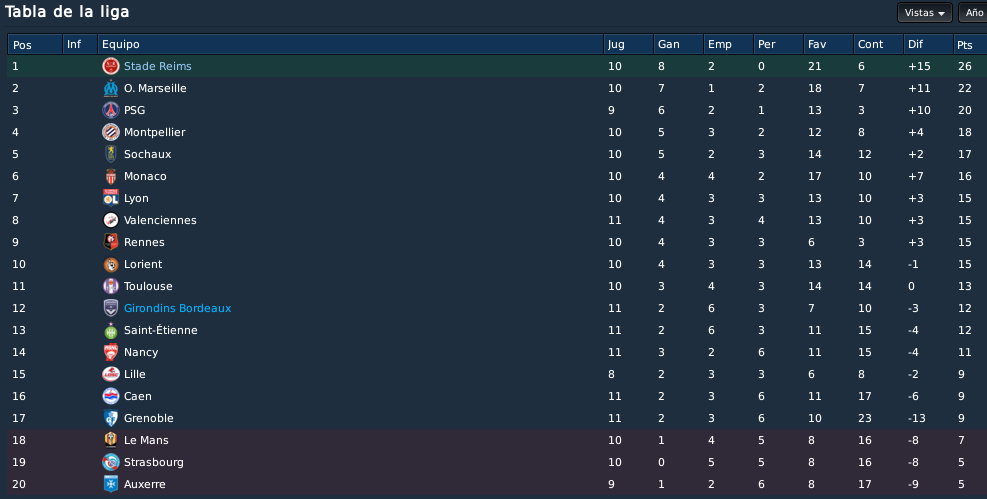987x499 pixels.
Task: Click the Stade Reims club crest
Action: click(x=111, y=66)
